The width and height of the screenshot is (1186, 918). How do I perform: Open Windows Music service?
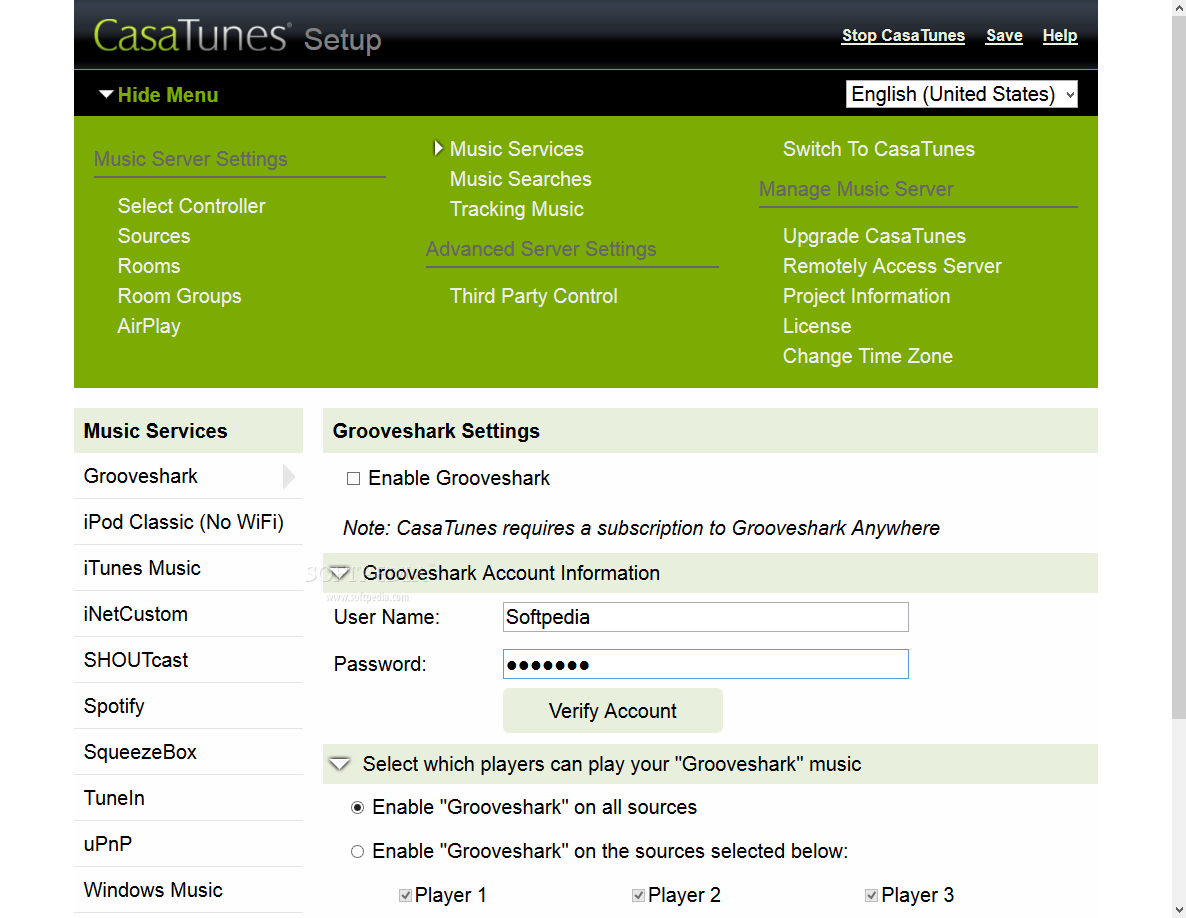(x=188, y=890)
